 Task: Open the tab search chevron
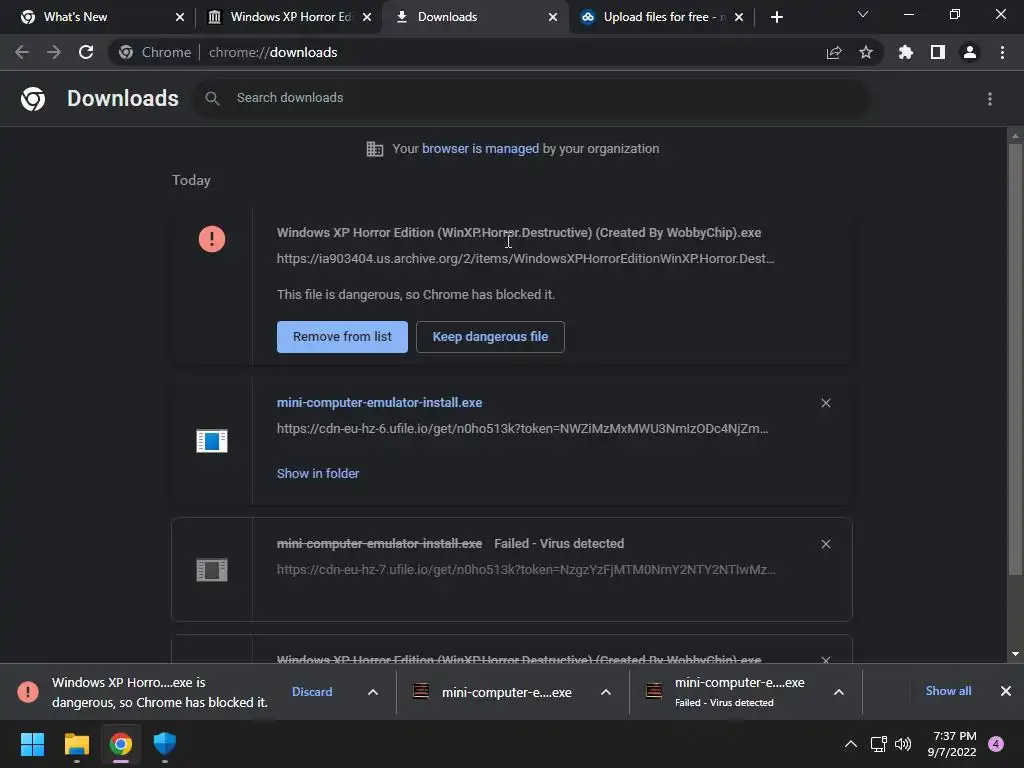click(x=863, y=14)
